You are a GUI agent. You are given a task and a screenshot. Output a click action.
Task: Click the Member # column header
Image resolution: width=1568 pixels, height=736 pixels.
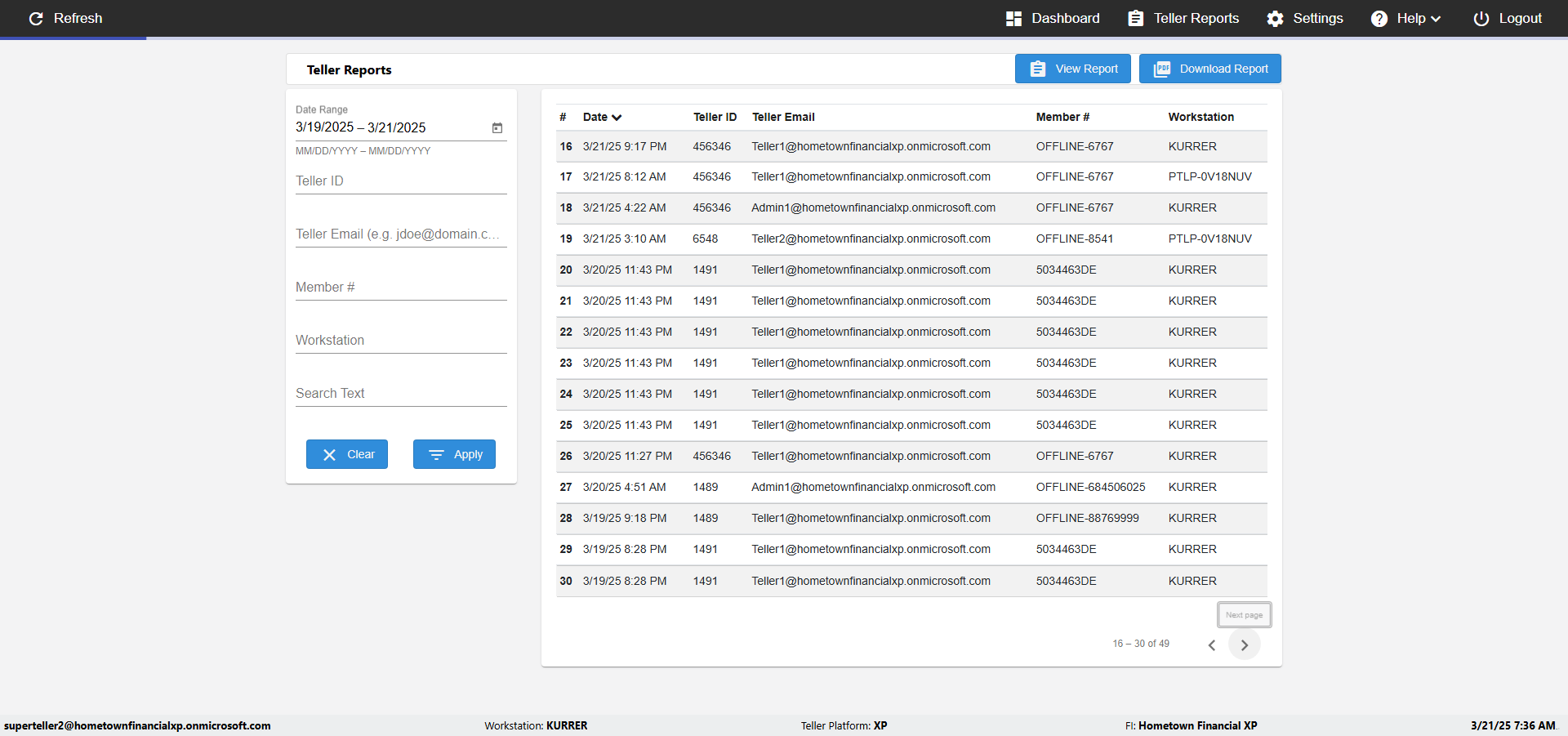1062,117
